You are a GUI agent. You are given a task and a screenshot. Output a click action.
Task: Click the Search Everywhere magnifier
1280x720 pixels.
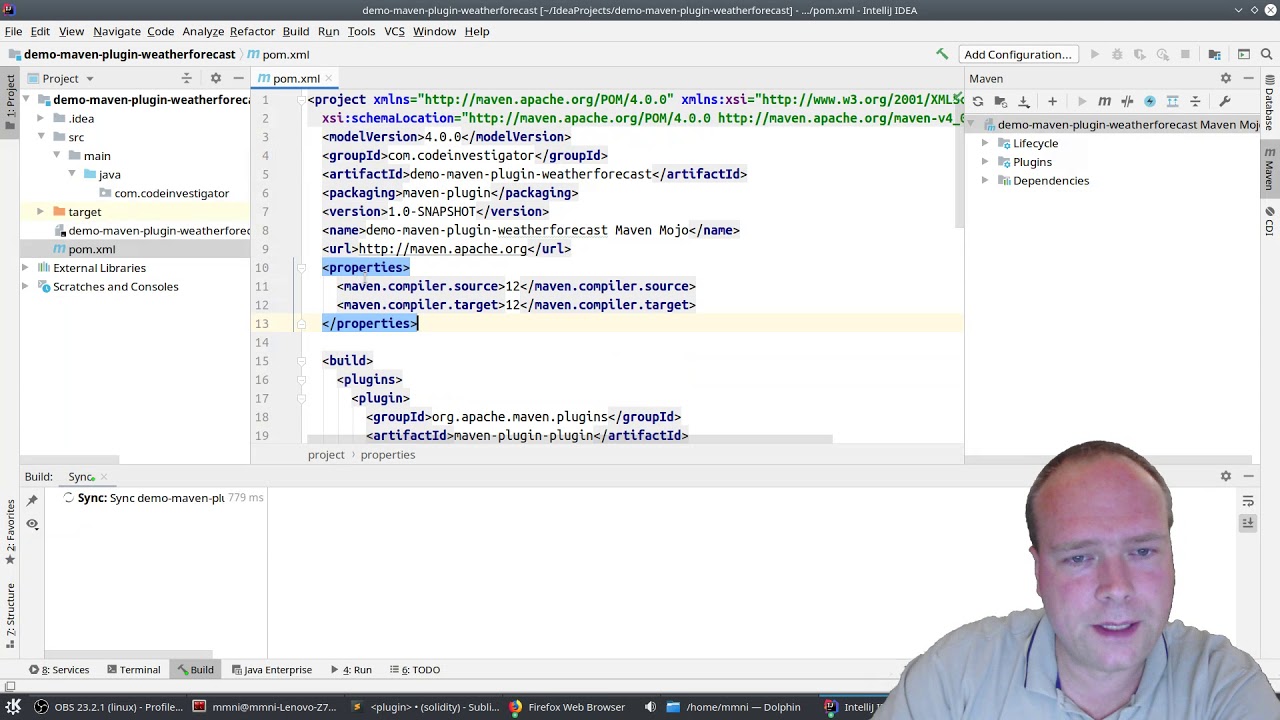pos(1266,54)
